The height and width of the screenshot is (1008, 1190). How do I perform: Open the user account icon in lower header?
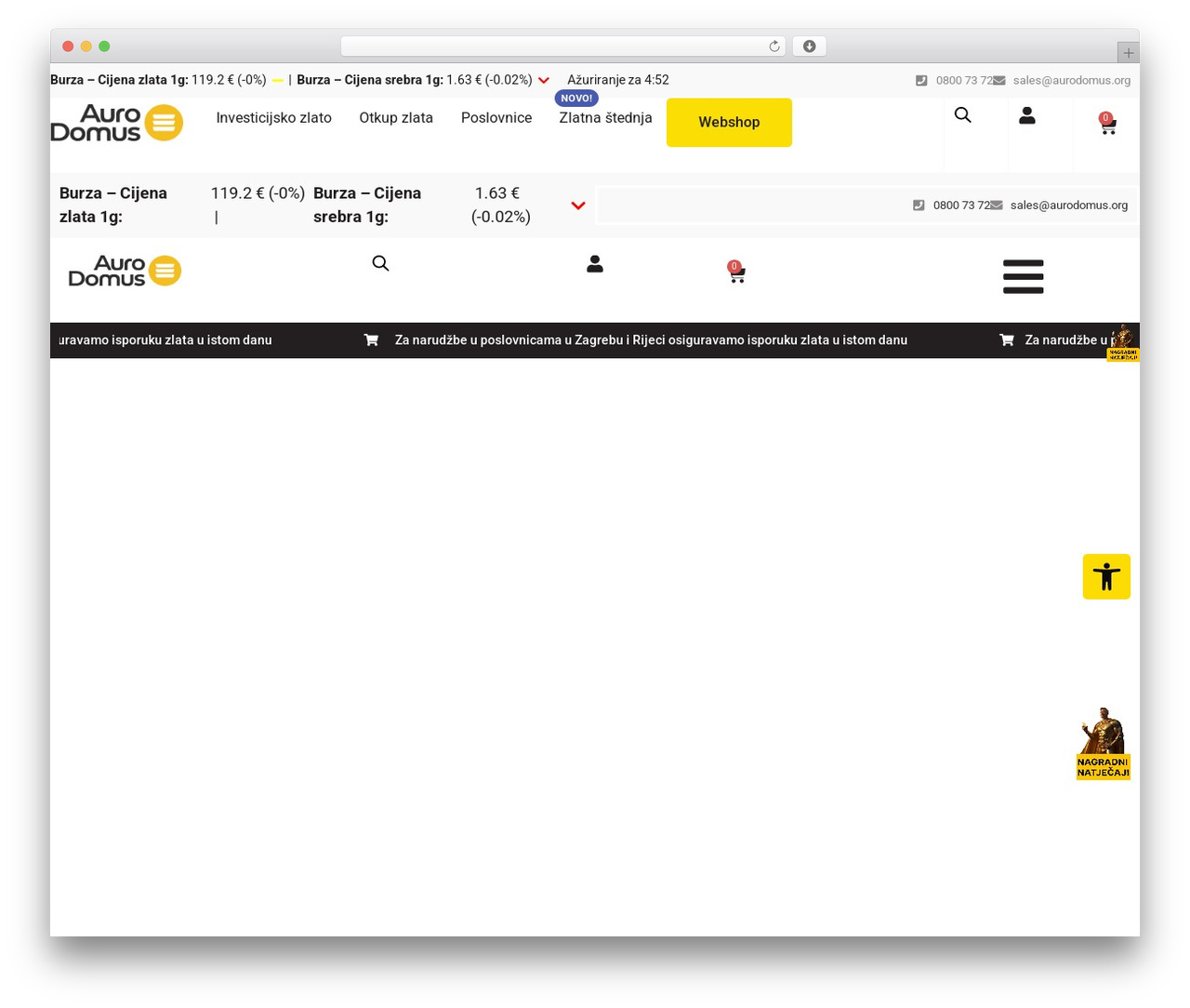[x=595, y=264]
